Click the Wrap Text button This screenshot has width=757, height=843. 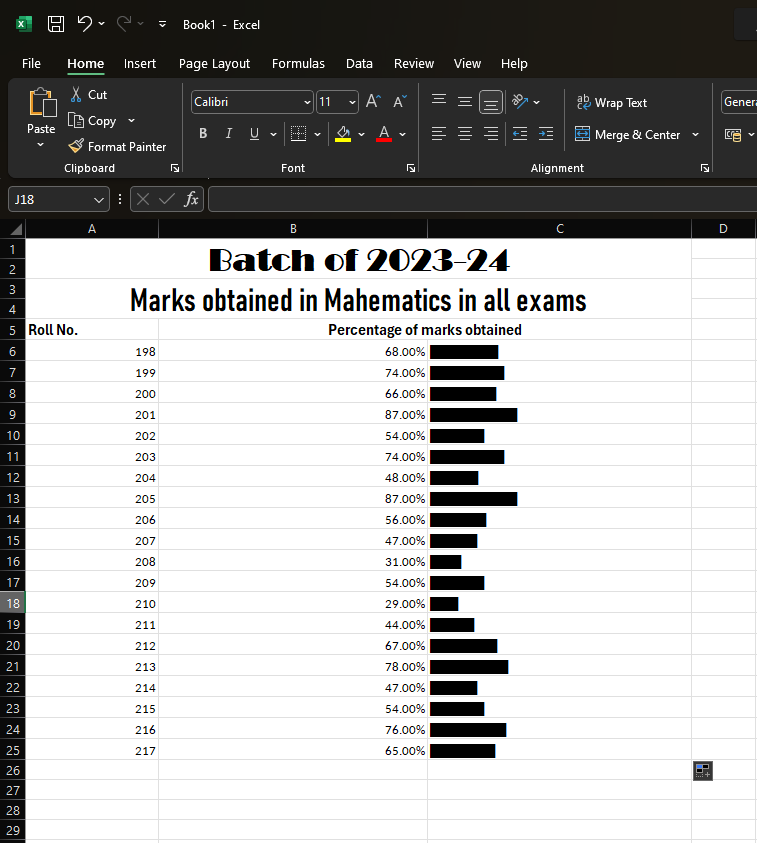[x=612, y=102]
